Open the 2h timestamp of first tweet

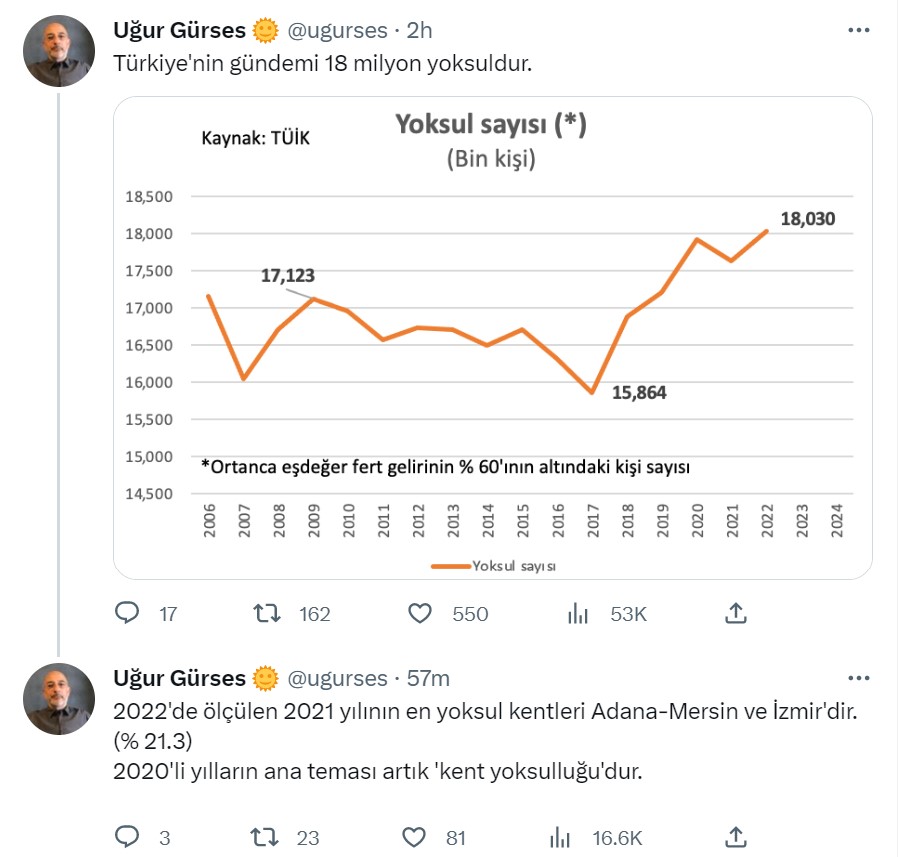[420, 31]
